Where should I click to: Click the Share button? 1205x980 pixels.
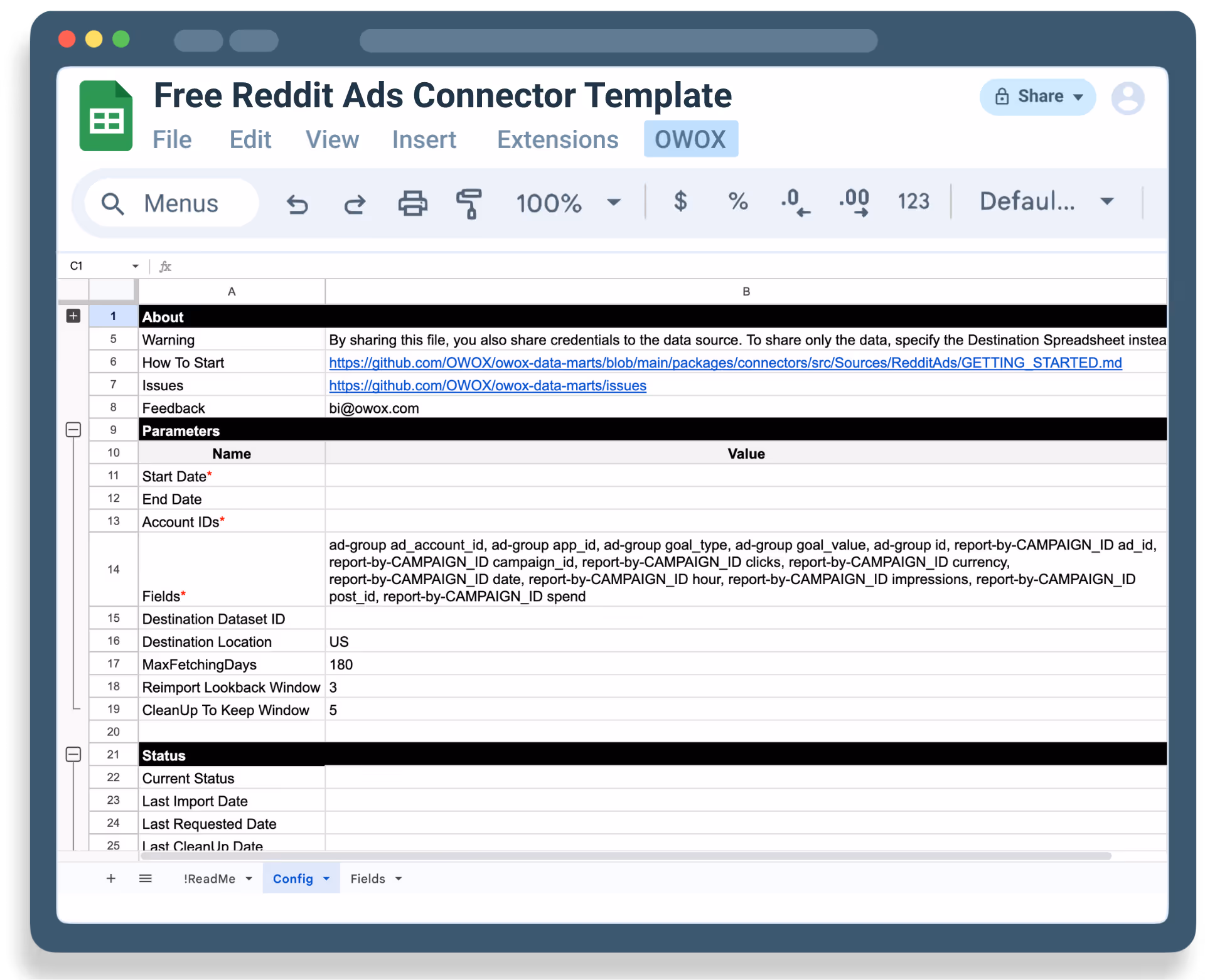click(1037, 97)
